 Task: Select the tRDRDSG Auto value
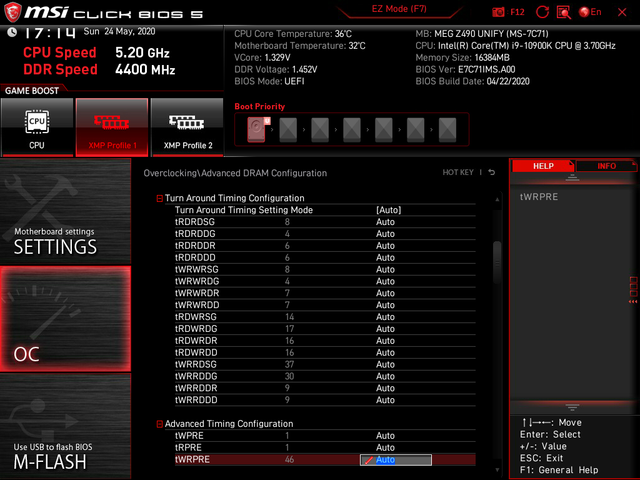click(385, 222)
